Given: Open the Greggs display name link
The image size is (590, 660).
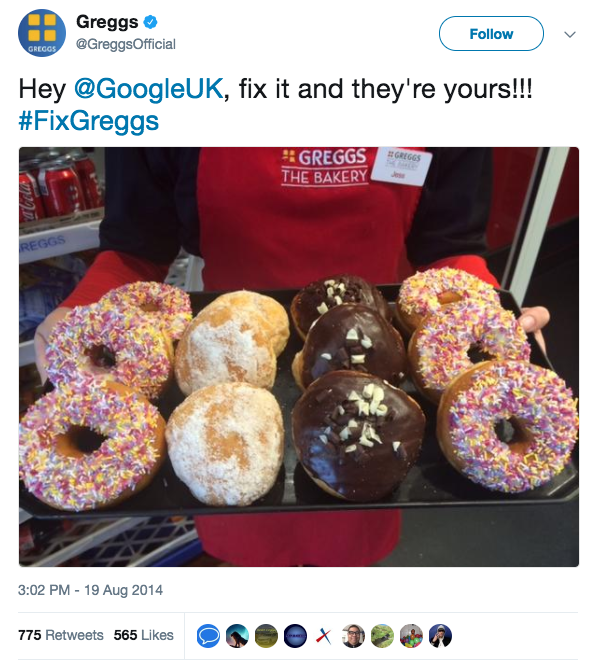Looking at the screenshot, I should point(107,22).
